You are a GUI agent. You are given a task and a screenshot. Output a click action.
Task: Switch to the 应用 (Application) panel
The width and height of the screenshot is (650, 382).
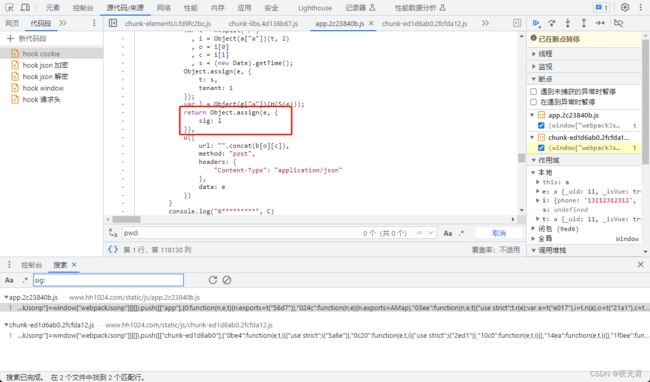point(244,7)
